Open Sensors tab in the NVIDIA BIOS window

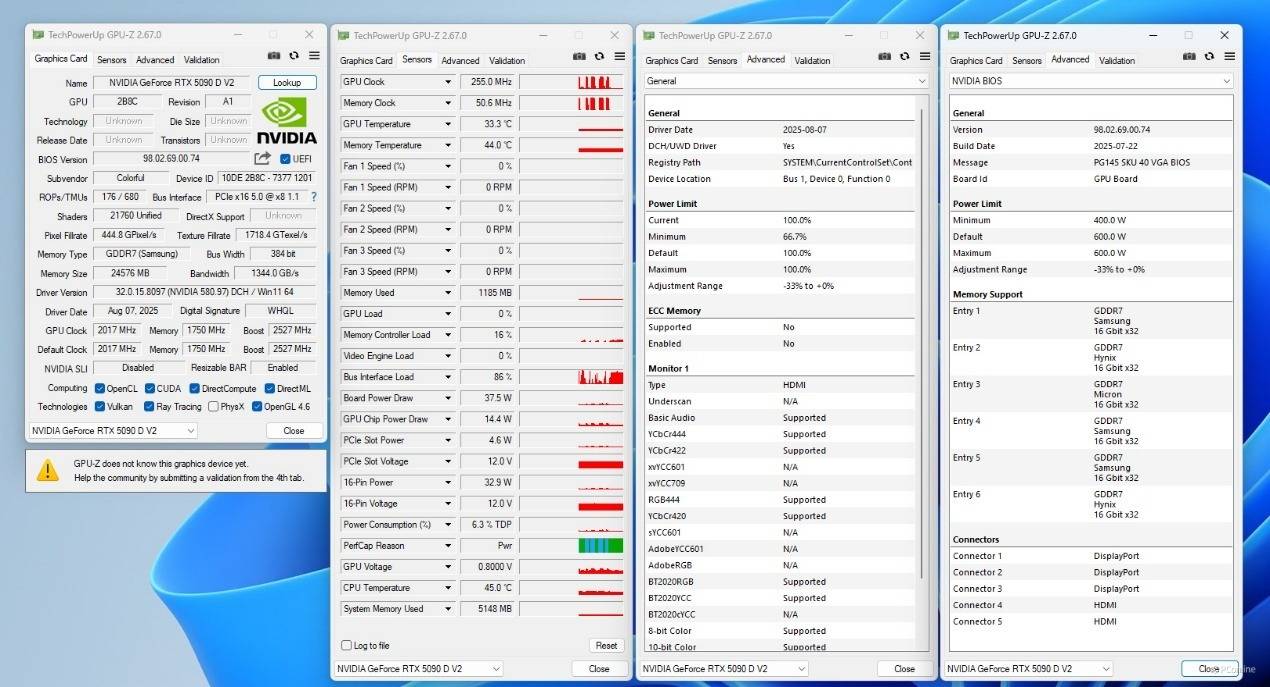[x=1027, y=61]
